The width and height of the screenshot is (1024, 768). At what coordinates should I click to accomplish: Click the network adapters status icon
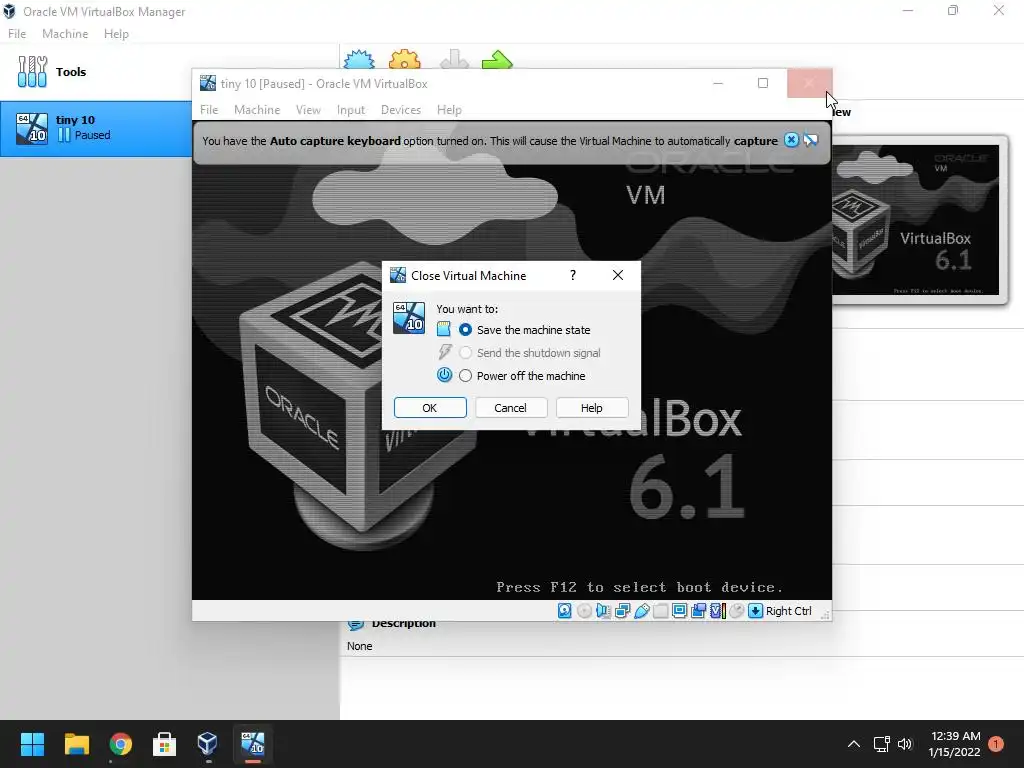pyautogui.click(x=622, y=611)
